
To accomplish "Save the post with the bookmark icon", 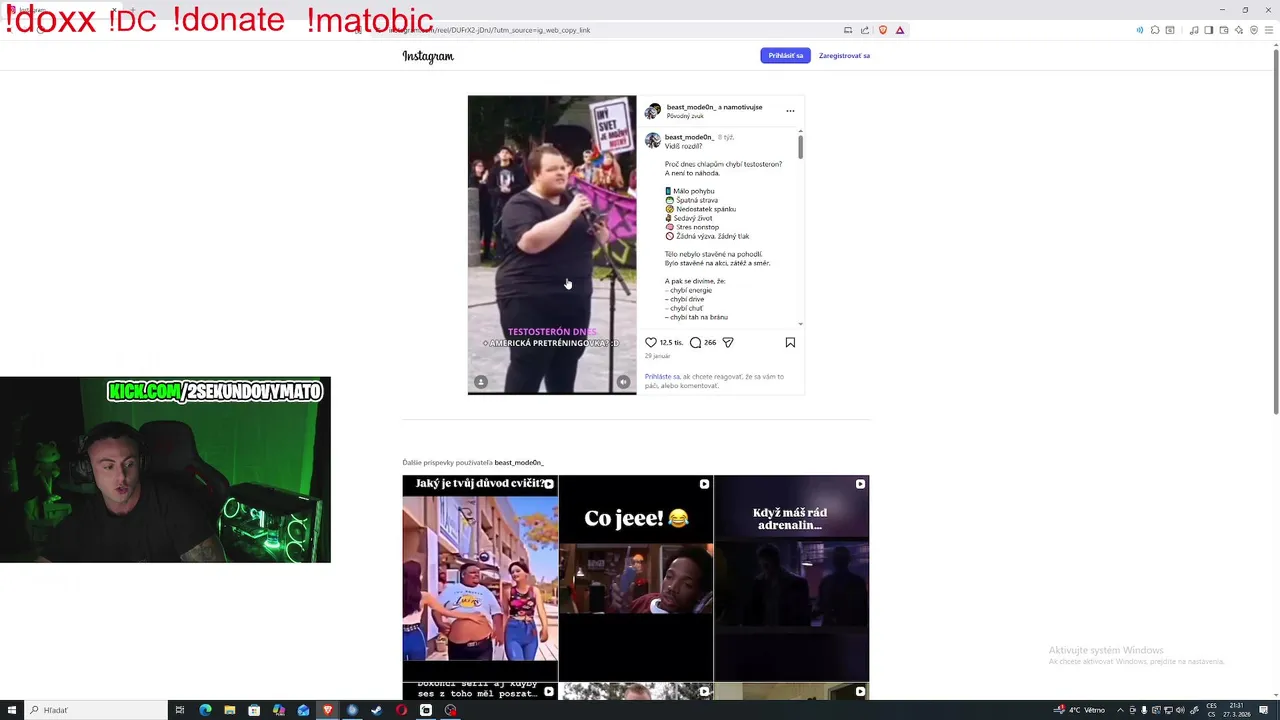I will (x=790, y=342).
